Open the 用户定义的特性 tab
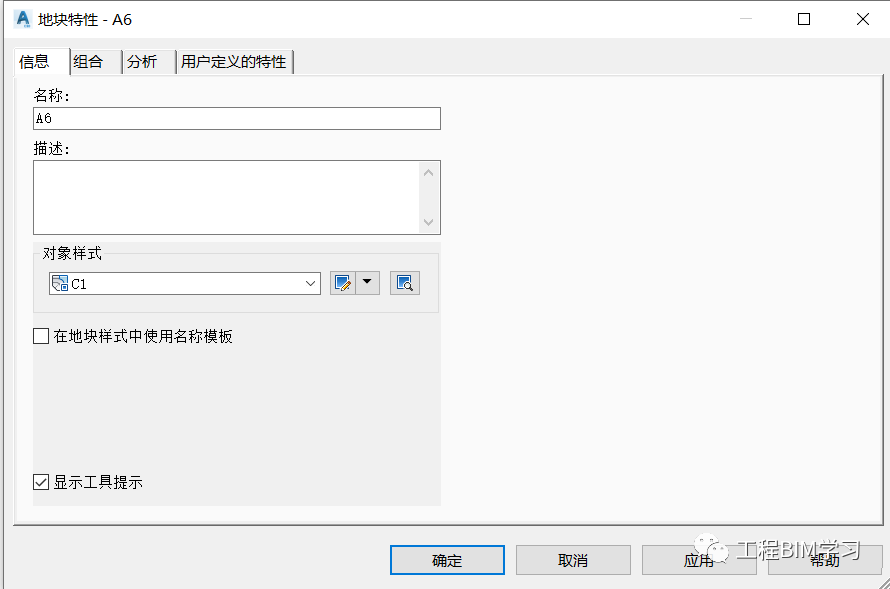The height and width of the screenshot is (589, 890). click(234, 61)
